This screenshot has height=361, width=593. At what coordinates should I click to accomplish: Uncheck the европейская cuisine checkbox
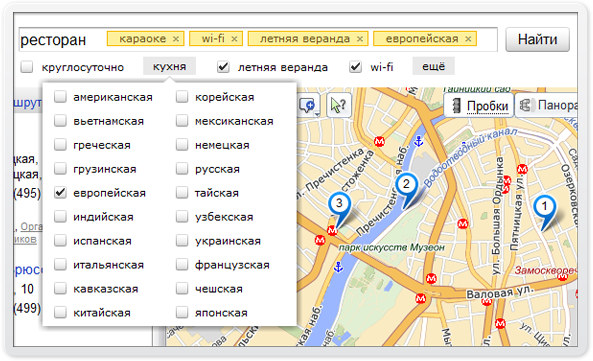coord(60,193)
